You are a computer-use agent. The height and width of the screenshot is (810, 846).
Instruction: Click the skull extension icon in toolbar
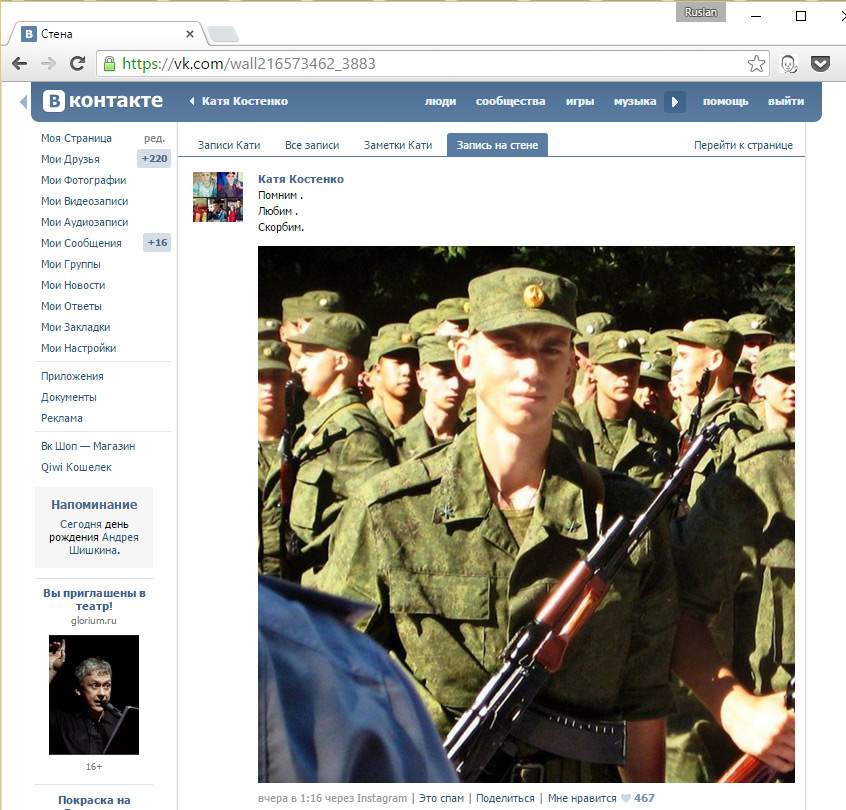point(789,63)
